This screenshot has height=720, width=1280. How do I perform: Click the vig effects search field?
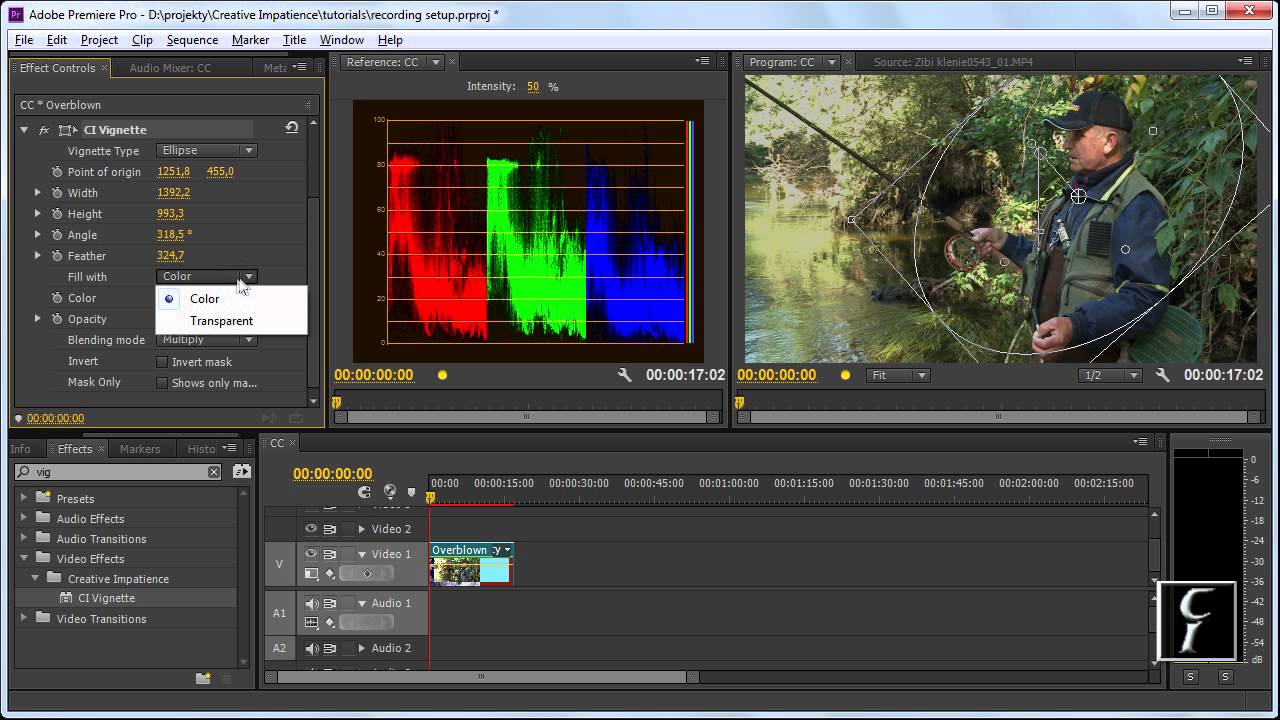coord(118,472)
